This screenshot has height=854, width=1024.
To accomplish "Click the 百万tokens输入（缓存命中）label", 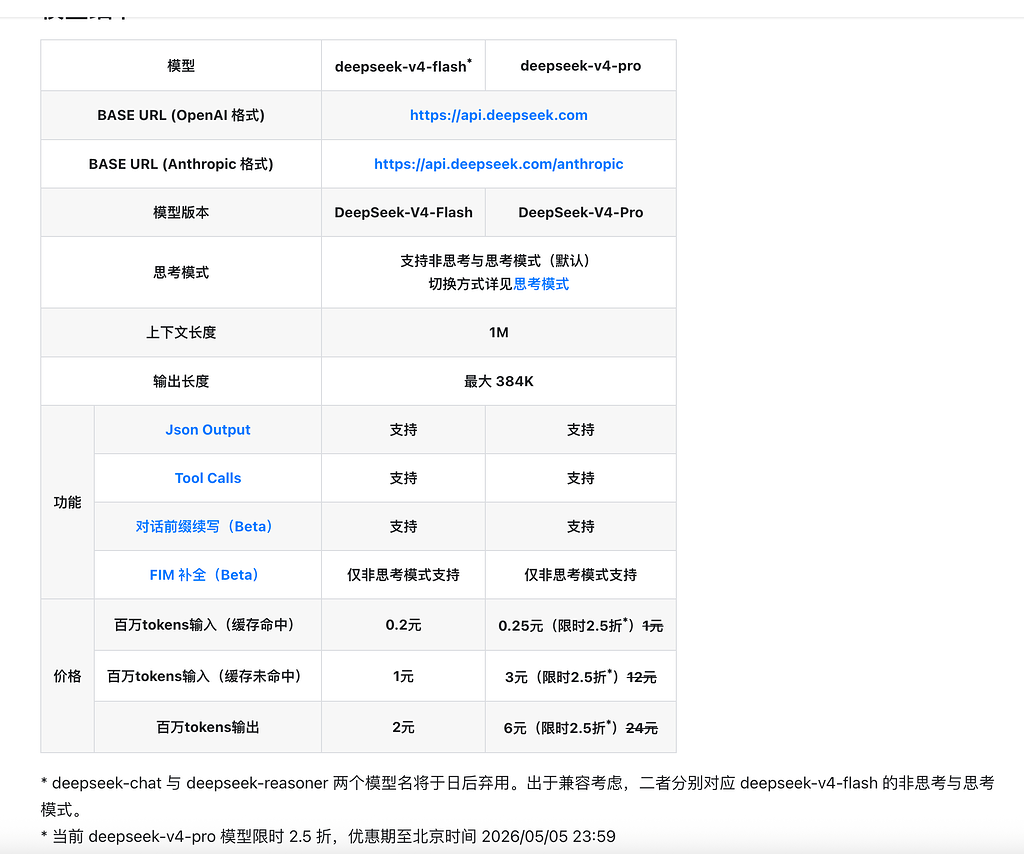I will click(204, 625).
